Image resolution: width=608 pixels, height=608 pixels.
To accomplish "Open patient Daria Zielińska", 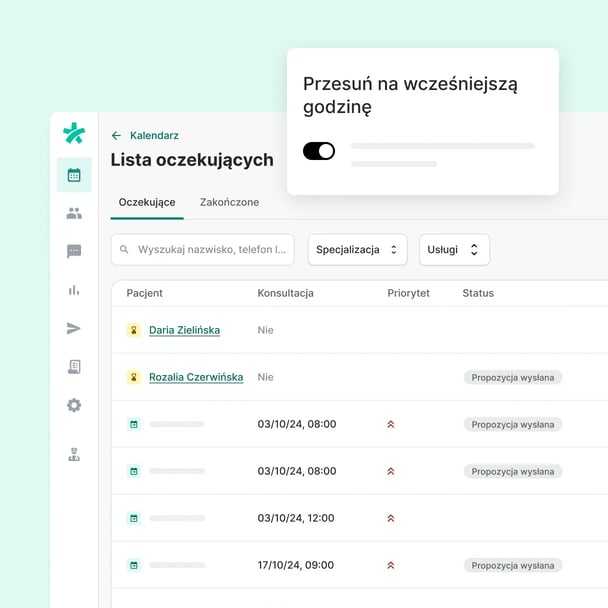I will pos(185,330).
